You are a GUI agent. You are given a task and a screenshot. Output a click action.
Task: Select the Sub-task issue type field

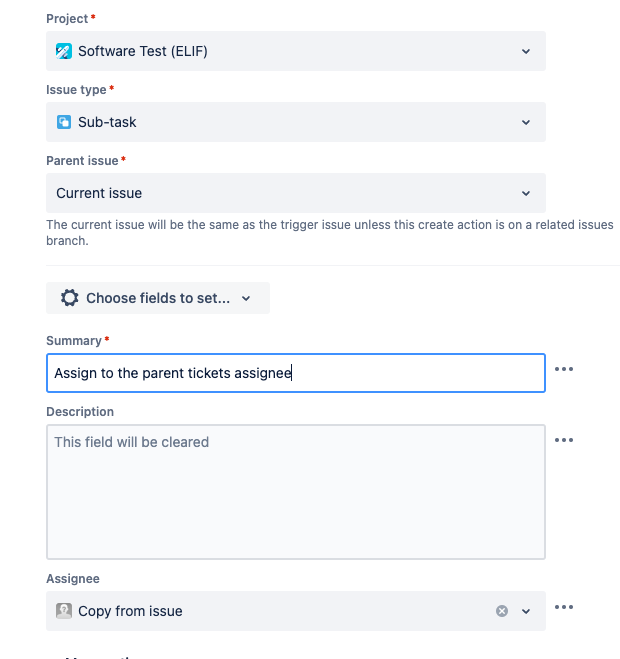coord(296,122)
